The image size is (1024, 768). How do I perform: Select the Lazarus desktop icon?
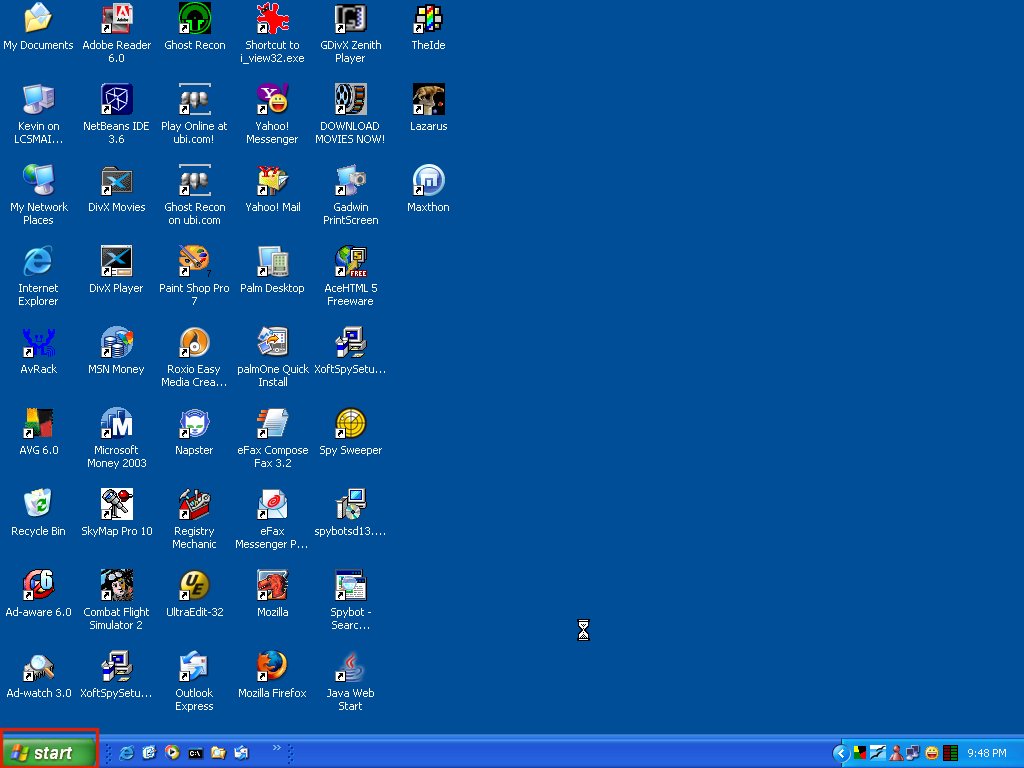pos(428,99)
